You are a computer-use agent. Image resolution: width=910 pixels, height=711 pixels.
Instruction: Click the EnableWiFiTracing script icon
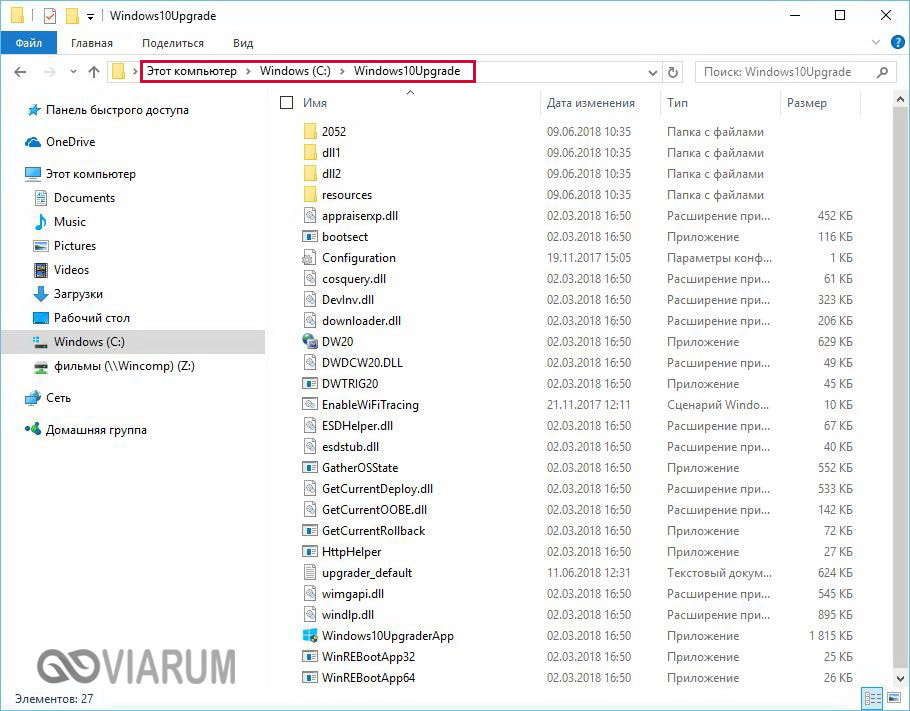pos(310,404)
